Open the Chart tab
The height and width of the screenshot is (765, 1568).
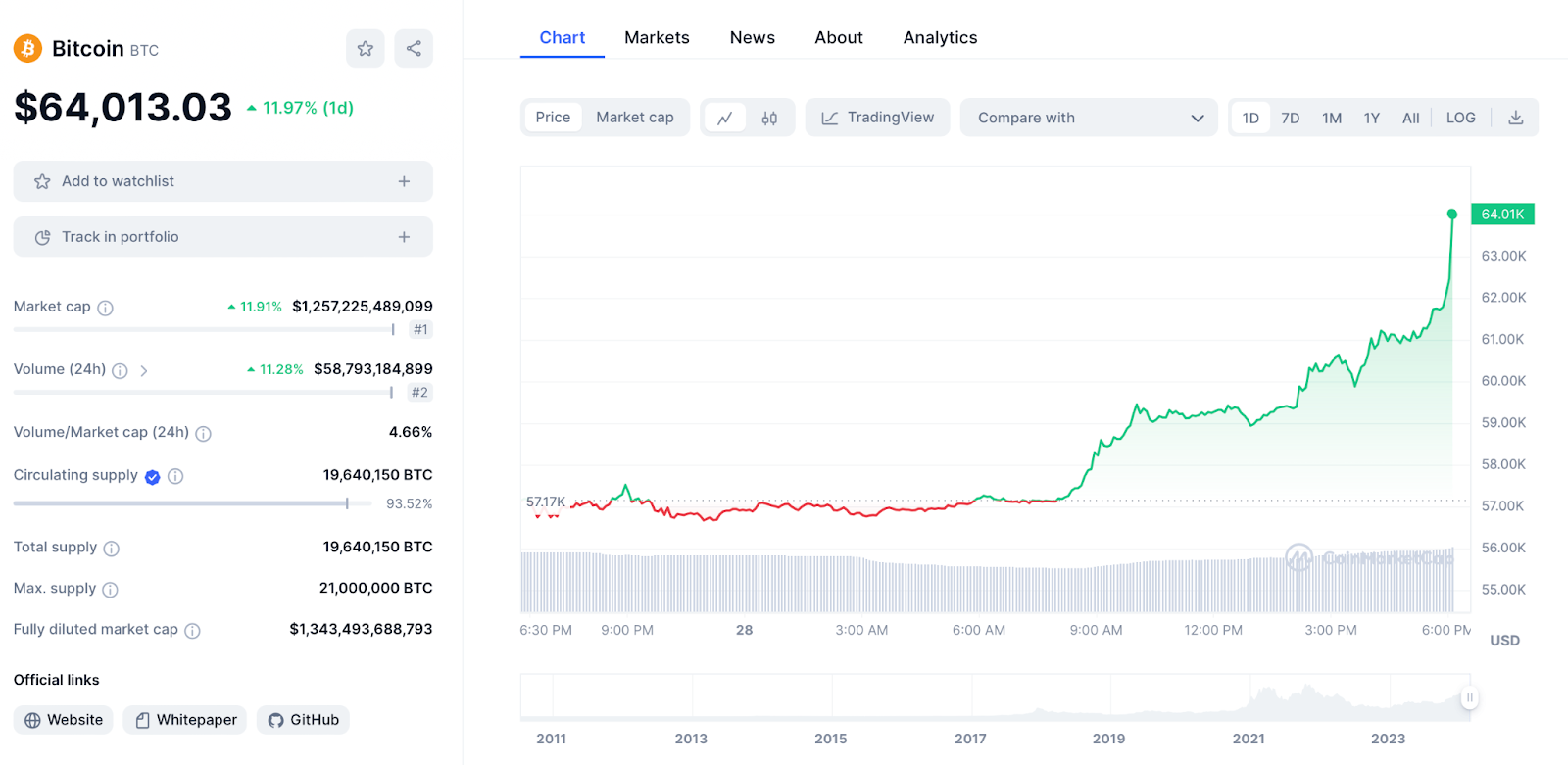pyautogui.click(x=563, y=37)
